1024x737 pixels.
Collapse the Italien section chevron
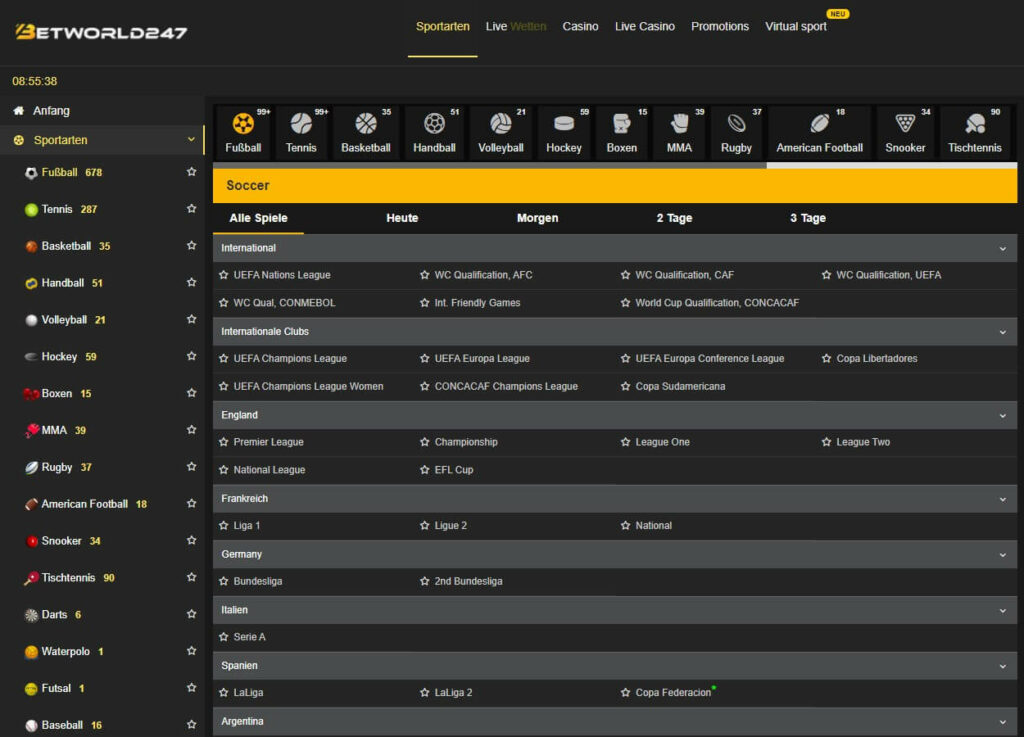pyautogui.click(x=1002, y=611)
